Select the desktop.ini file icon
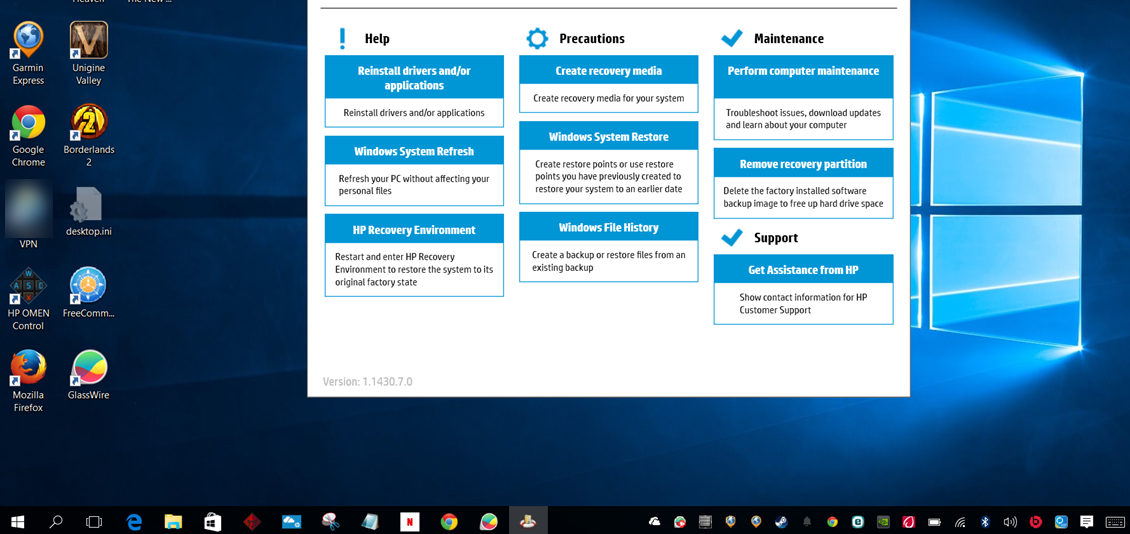Image resolution: width=1130 pixels, height=534 pixels. point(88,208)
